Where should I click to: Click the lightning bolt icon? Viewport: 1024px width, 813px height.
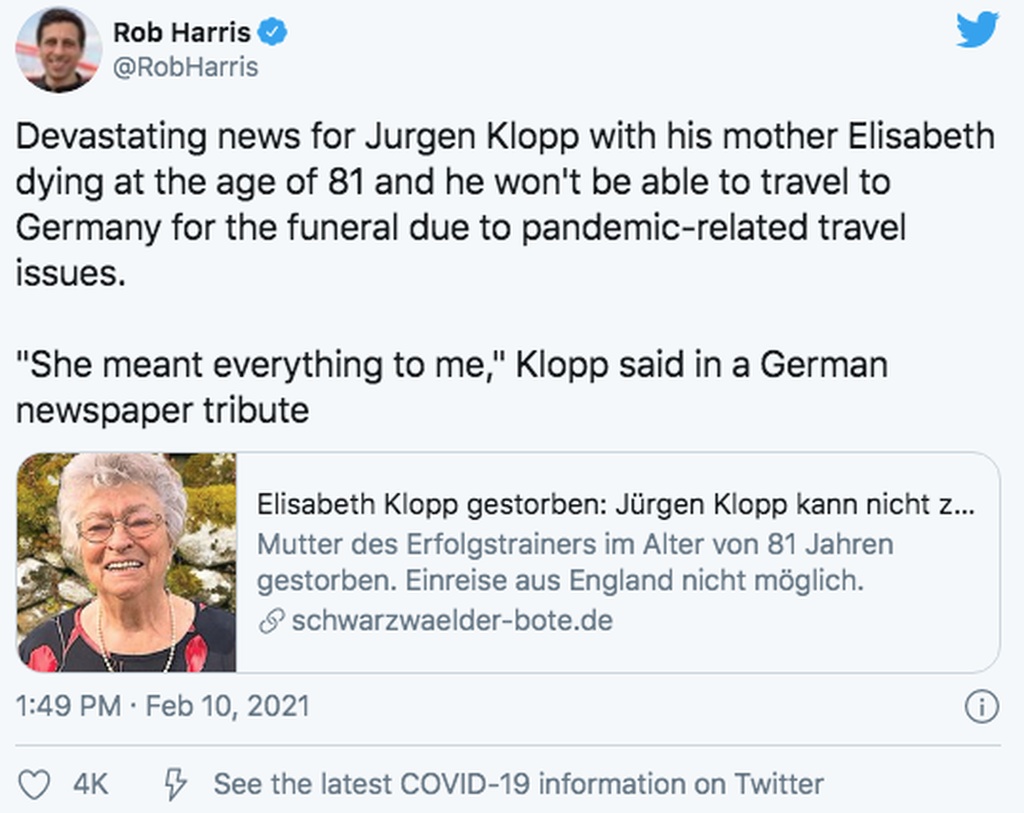point(176,785)
